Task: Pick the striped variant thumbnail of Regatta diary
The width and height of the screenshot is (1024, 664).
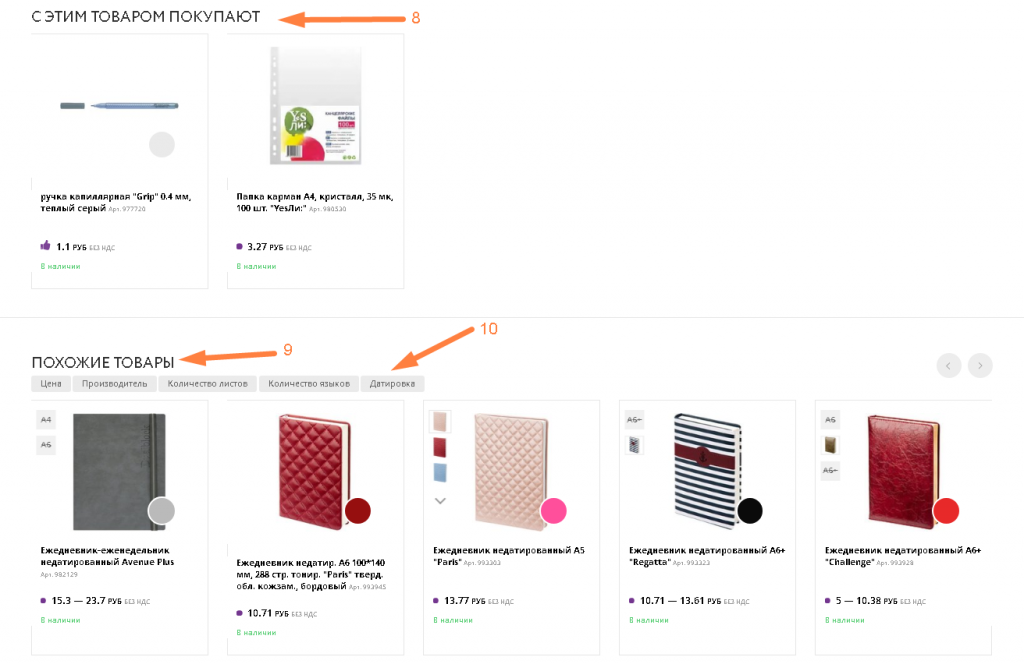Action: coord(634,445)
